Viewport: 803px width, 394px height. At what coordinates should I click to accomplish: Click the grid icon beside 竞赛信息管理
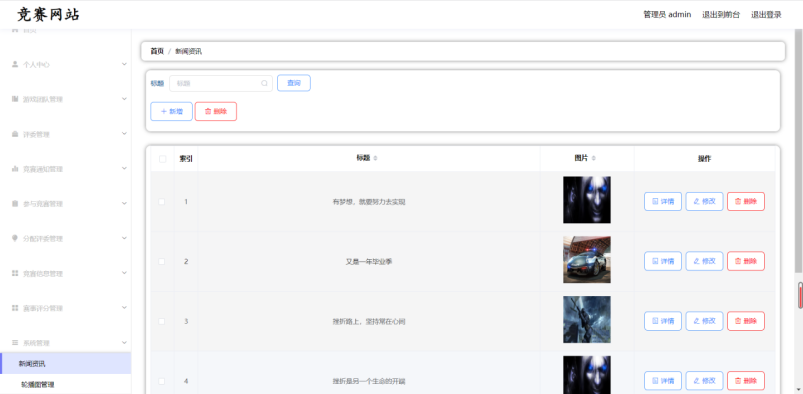15,274
